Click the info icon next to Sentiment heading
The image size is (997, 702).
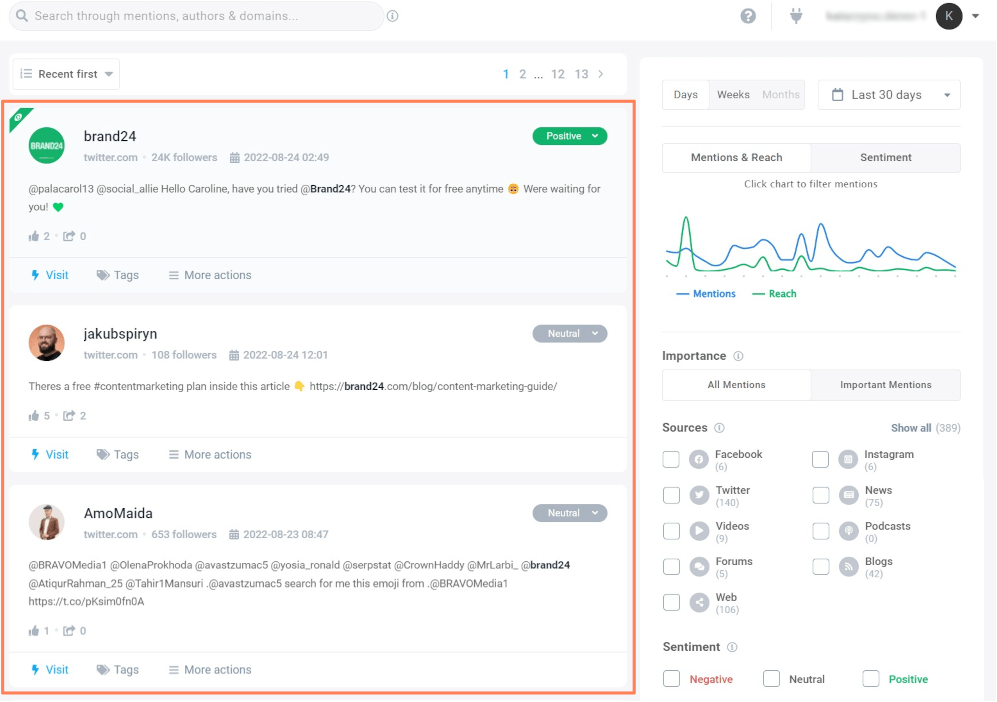tap(732, 647)
